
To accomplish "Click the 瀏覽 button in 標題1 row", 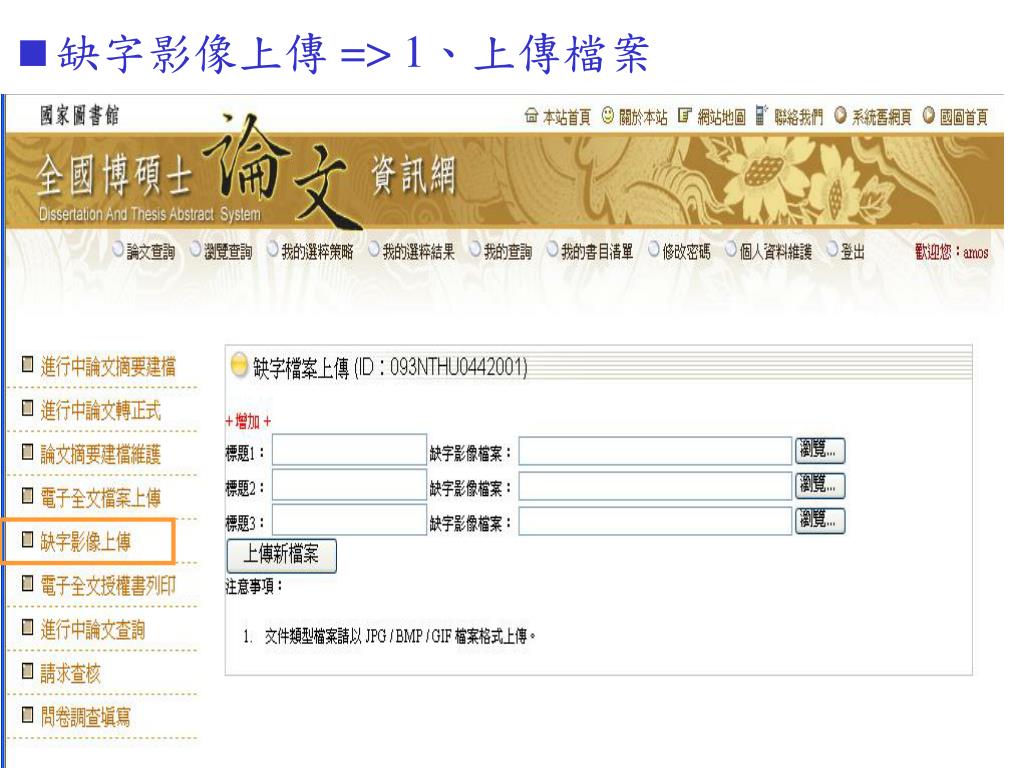I will [820, 450].
